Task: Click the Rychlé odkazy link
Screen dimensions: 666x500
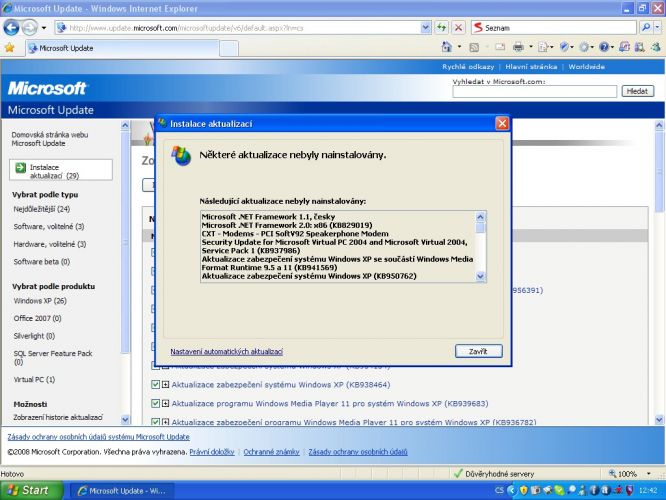Action: click(468, 67)
